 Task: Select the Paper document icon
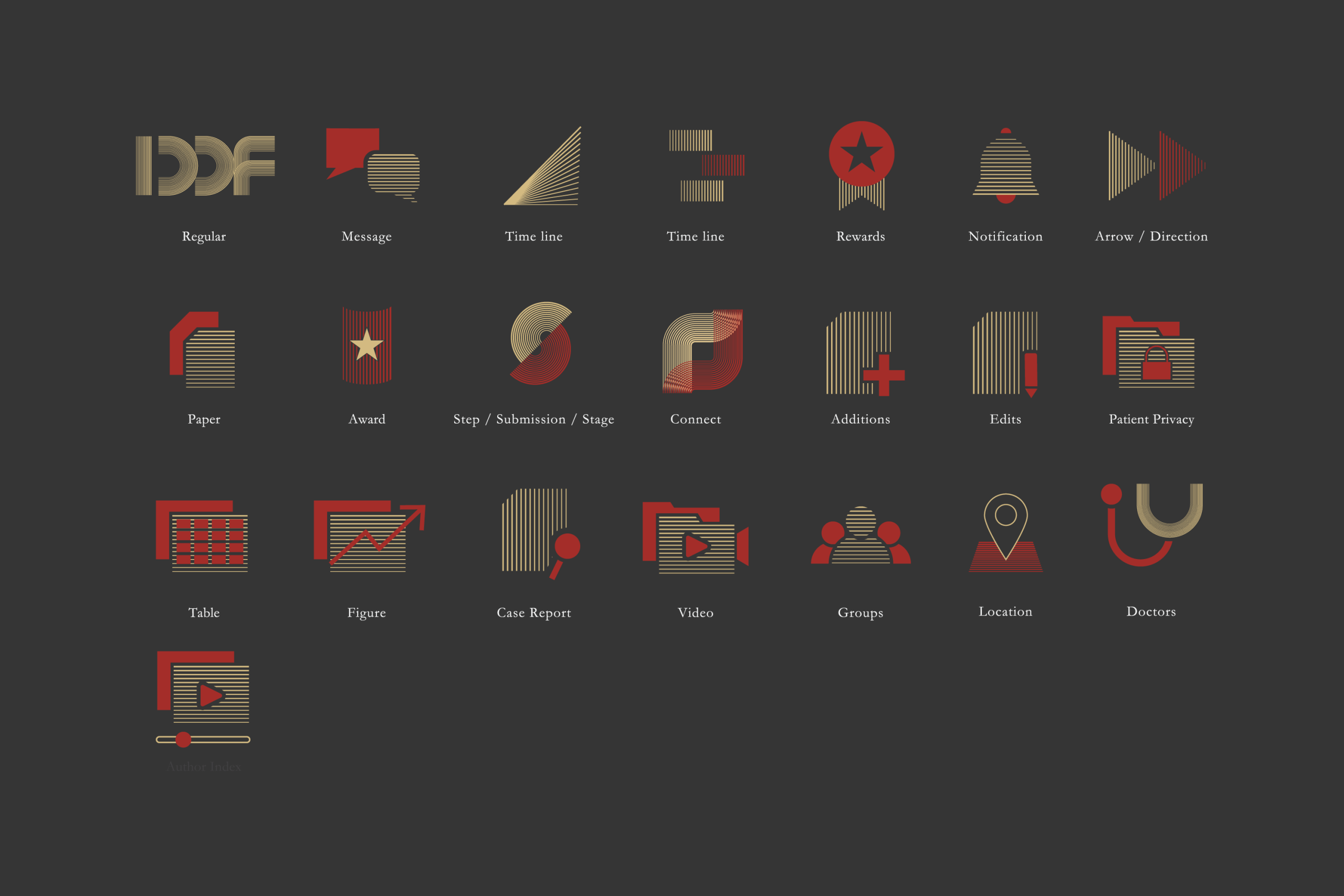[x=203, y=350]
